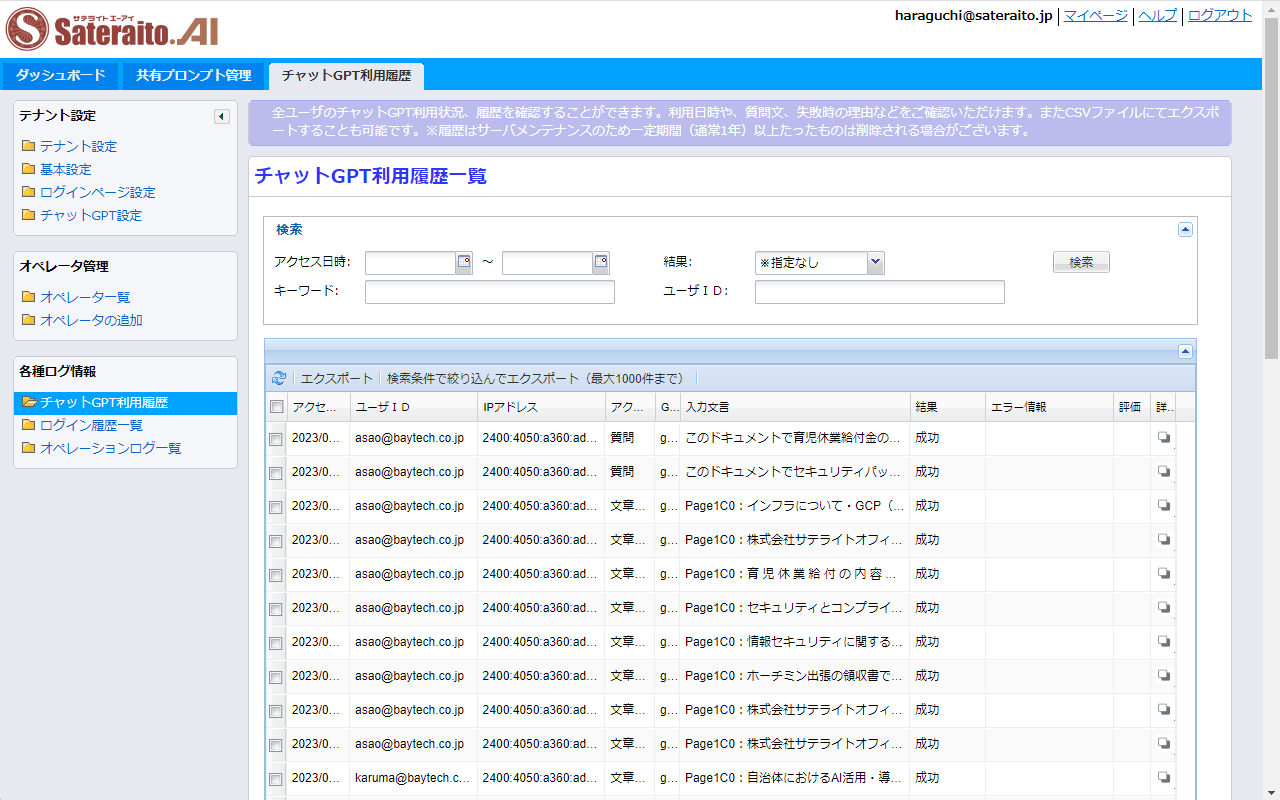Click the open folder icon for チャットGPT利用履歴

point(28,403)
